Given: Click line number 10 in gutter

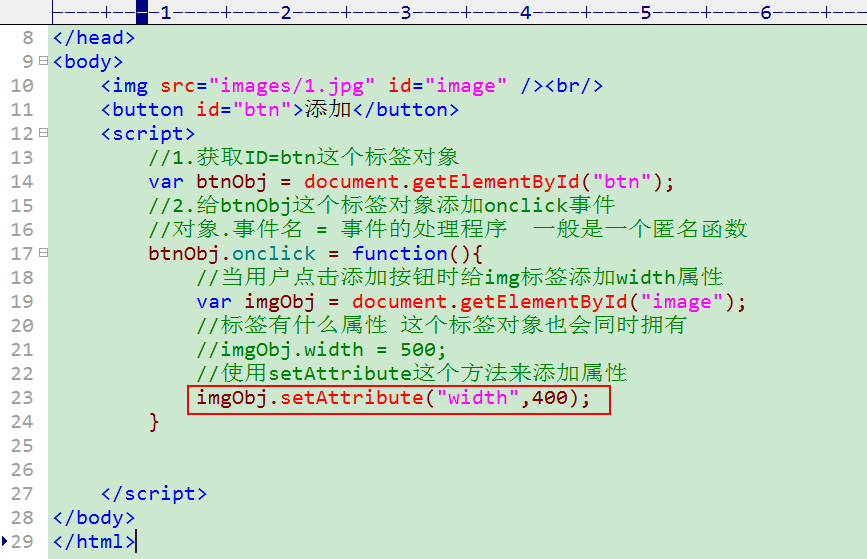Looking at the screenshot, I should 22,86.
